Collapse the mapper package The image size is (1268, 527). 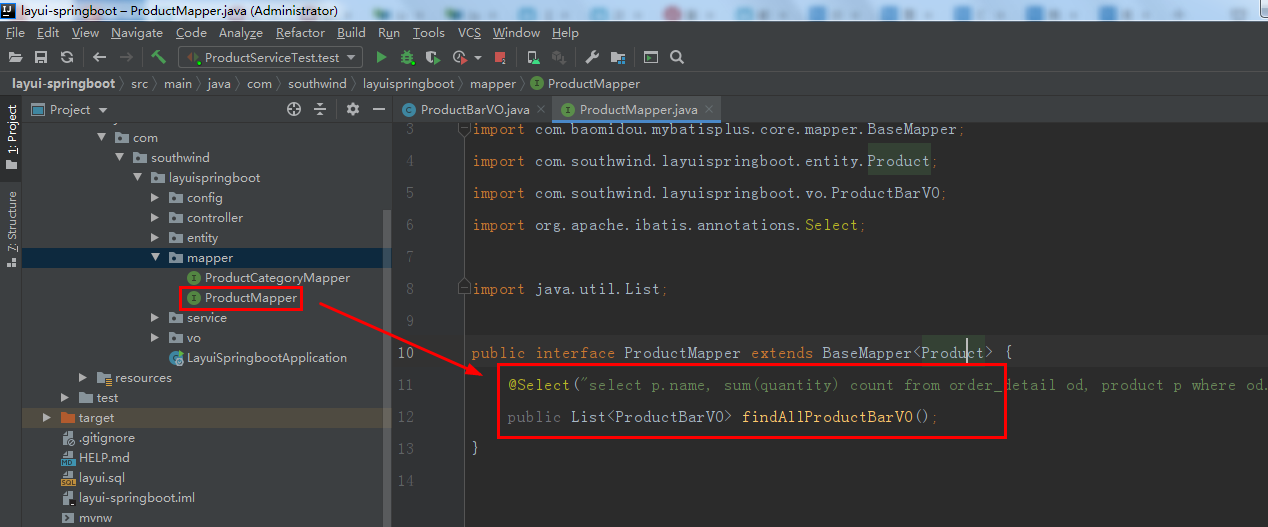coord(155,258)
